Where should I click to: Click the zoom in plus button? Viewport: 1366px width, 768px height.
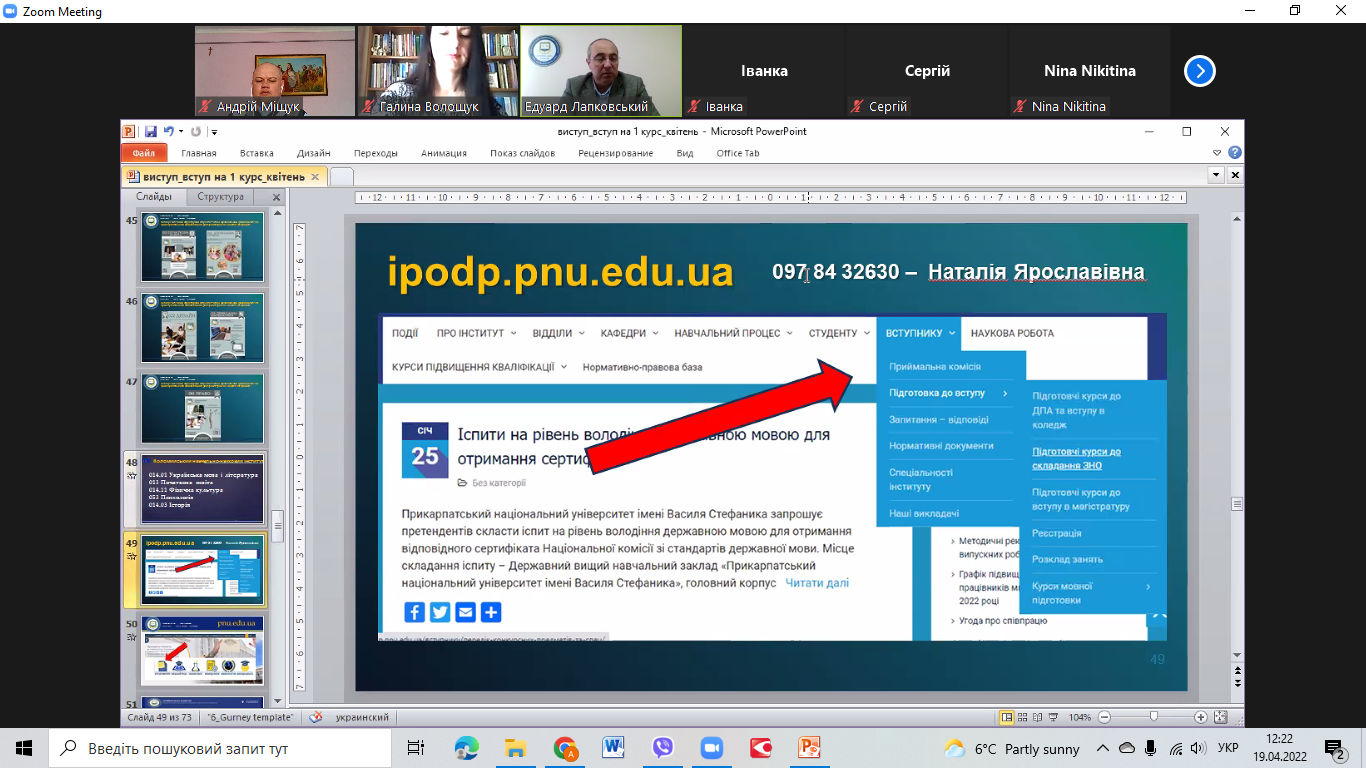click(x=1200, y=717)
